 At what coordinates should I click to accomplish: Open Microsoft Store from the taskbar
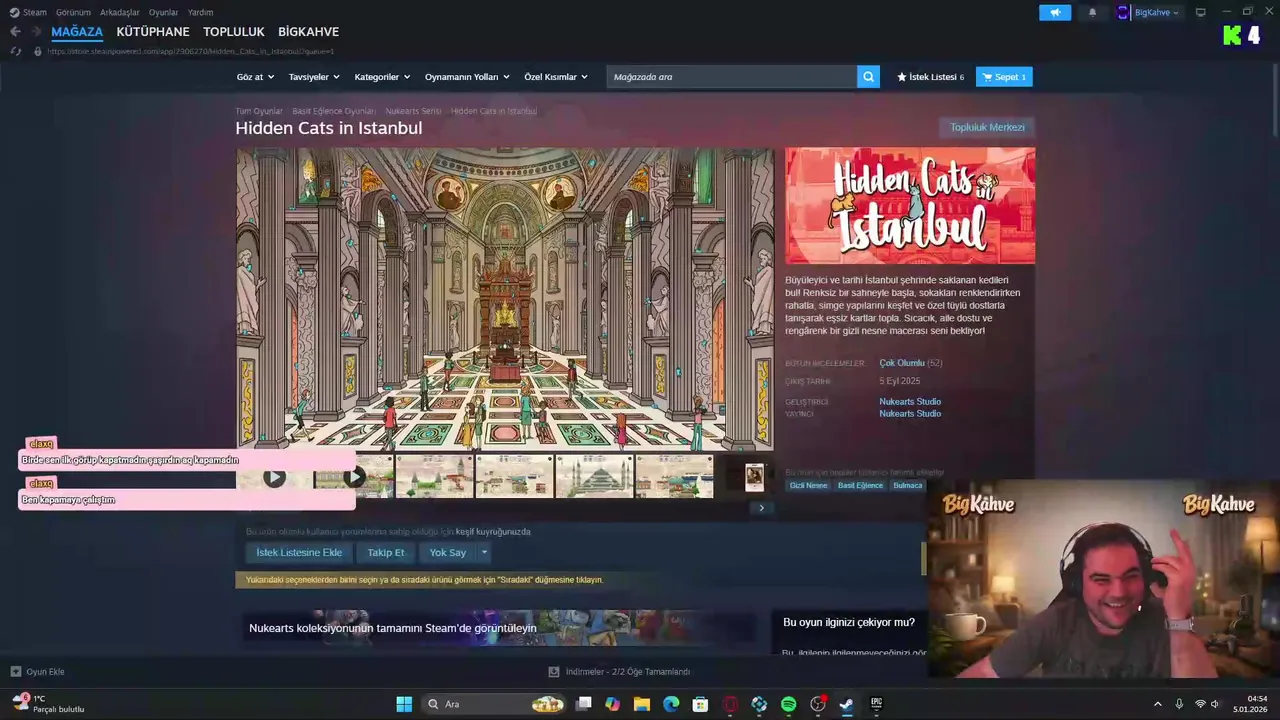[701, 704]
